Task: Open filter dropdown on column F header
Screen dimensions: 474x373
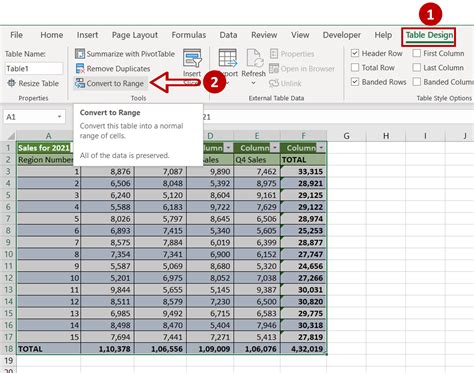Action: pyautogui.click(x=321, y=148)
